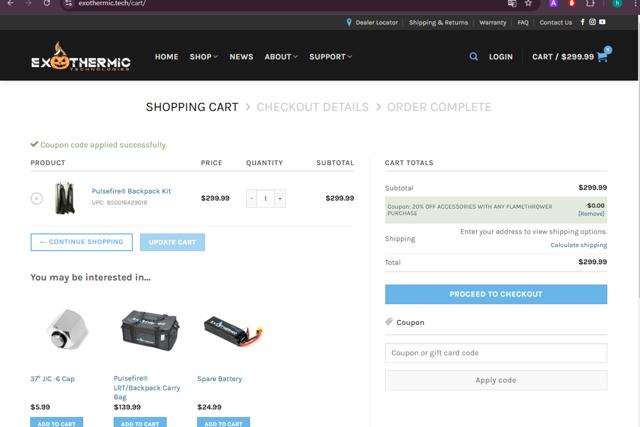
Task: Select the SHOPPING CART breadcrumb step
Action: (x=192, y=107)
